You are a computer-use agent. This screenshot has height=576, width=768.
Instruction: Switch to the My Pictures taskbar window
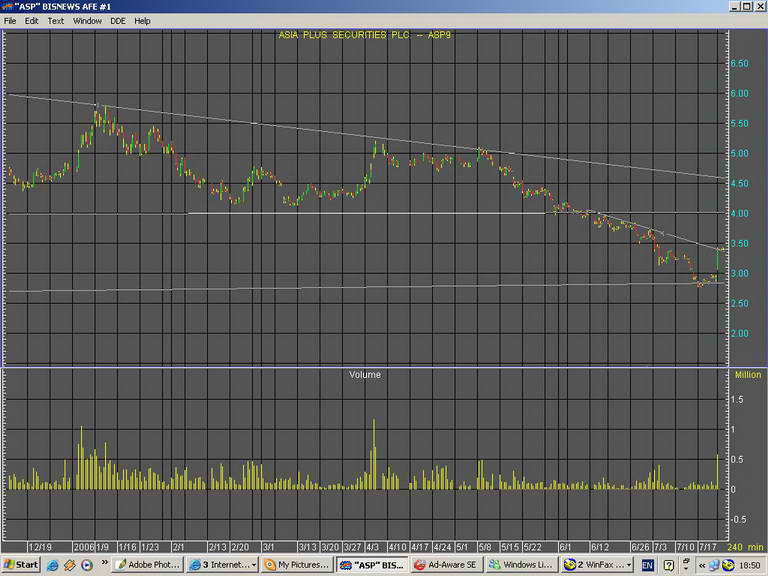(x=297, y=565)
